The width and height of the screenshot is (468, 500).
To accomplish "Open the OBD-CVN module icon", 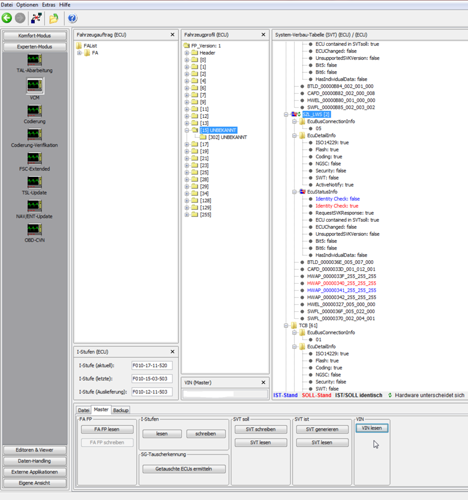I will pos(34,229).
